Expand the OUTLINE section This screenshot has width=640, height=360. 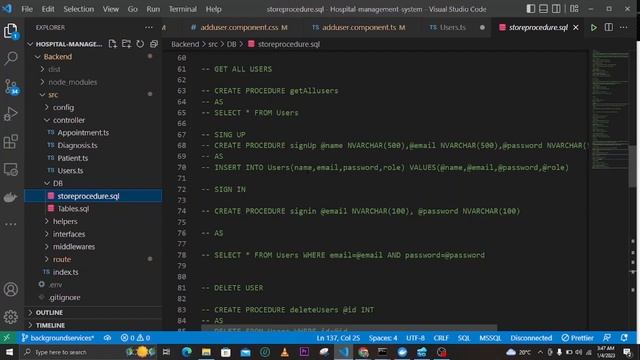coord(49,312)
